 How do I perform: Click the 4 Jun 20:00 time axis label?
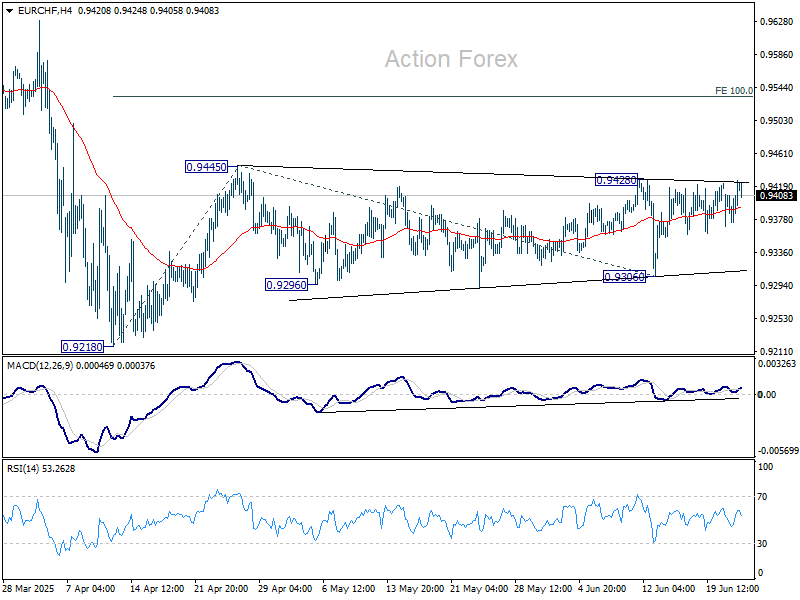tap(602, 589)
